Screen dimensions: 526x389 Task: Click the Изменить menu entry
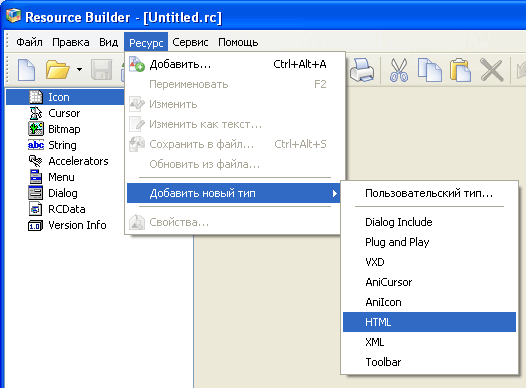click(235, 104)
